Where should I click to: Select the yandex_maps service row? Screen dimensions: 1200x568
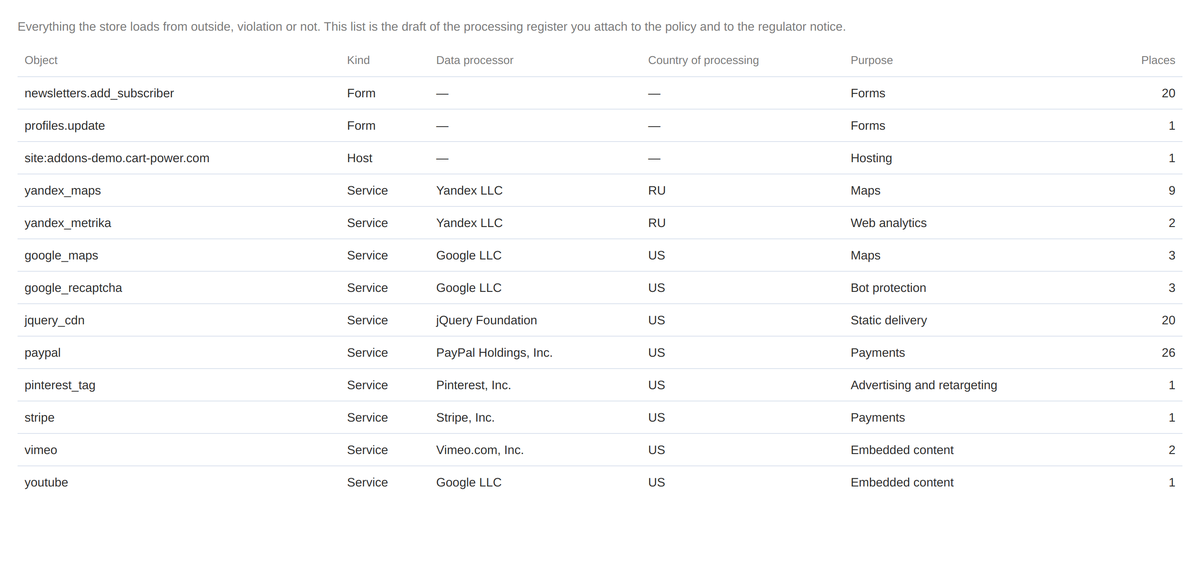pos(600,190)
